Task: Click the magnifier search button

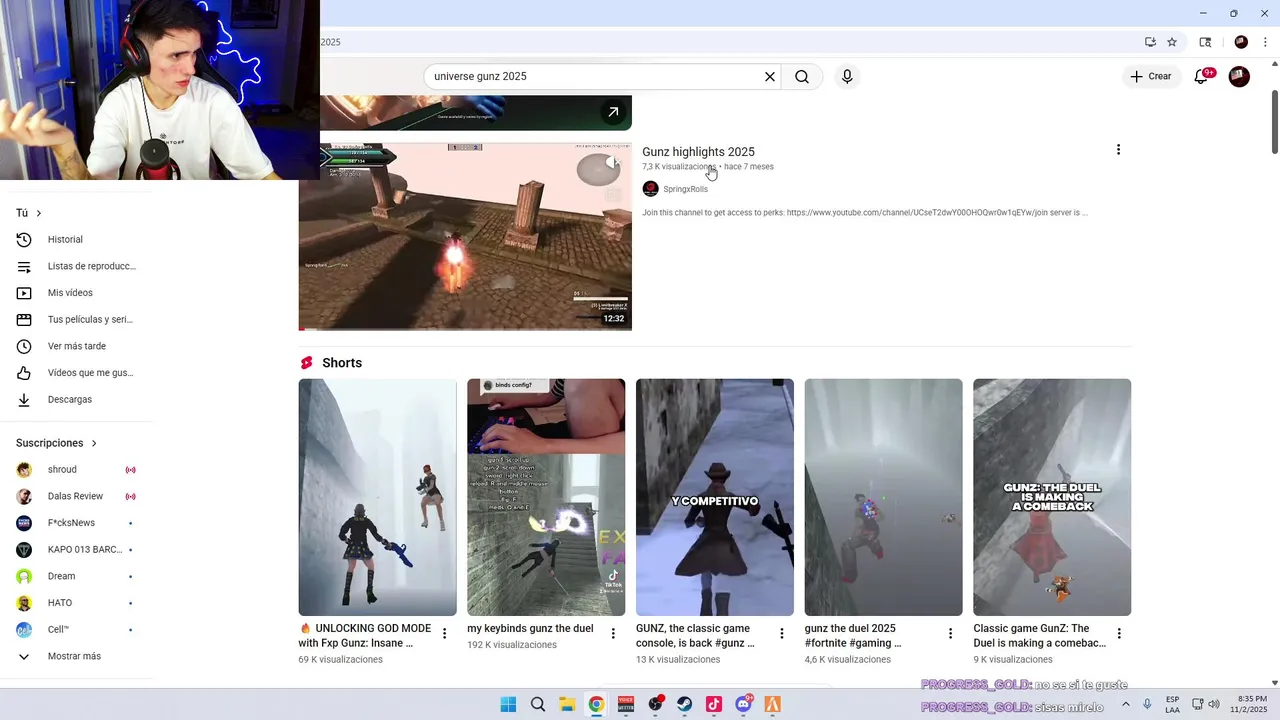Action: click(x=802, y=77)
